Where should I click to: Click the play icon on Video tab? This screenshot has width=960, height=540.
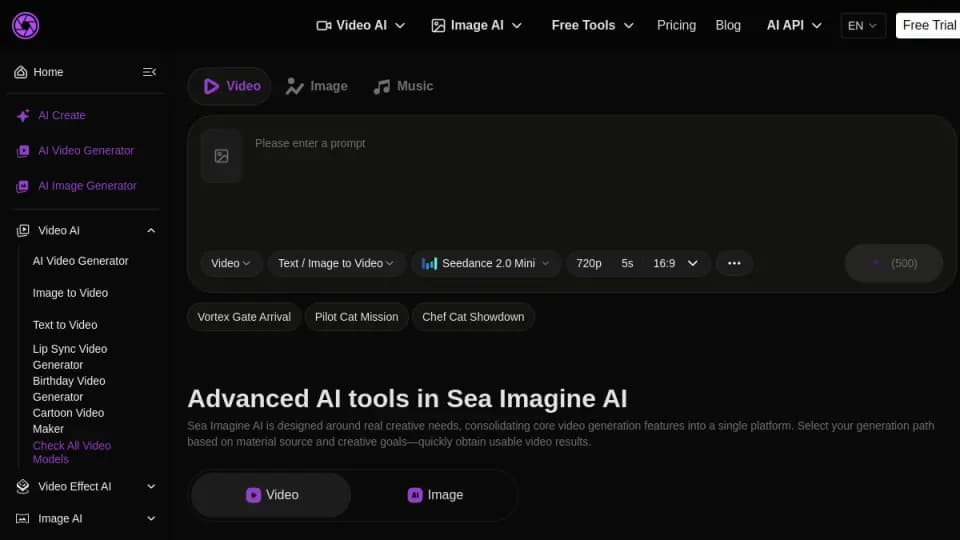(211, 86)
